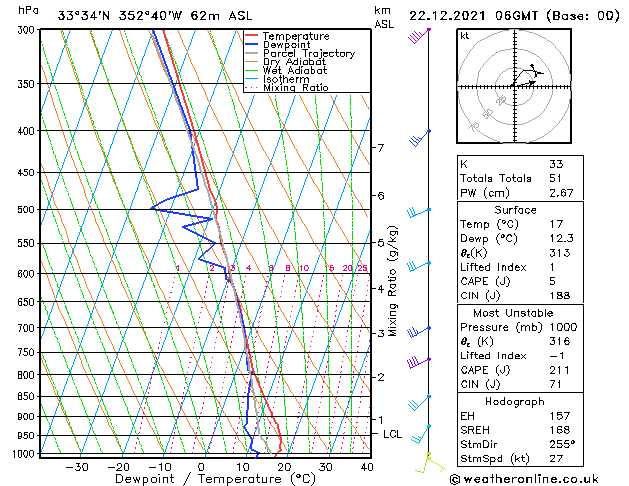Click the hodograph storm motion arrow tip

pyautogui.click(x=534, y=82)
